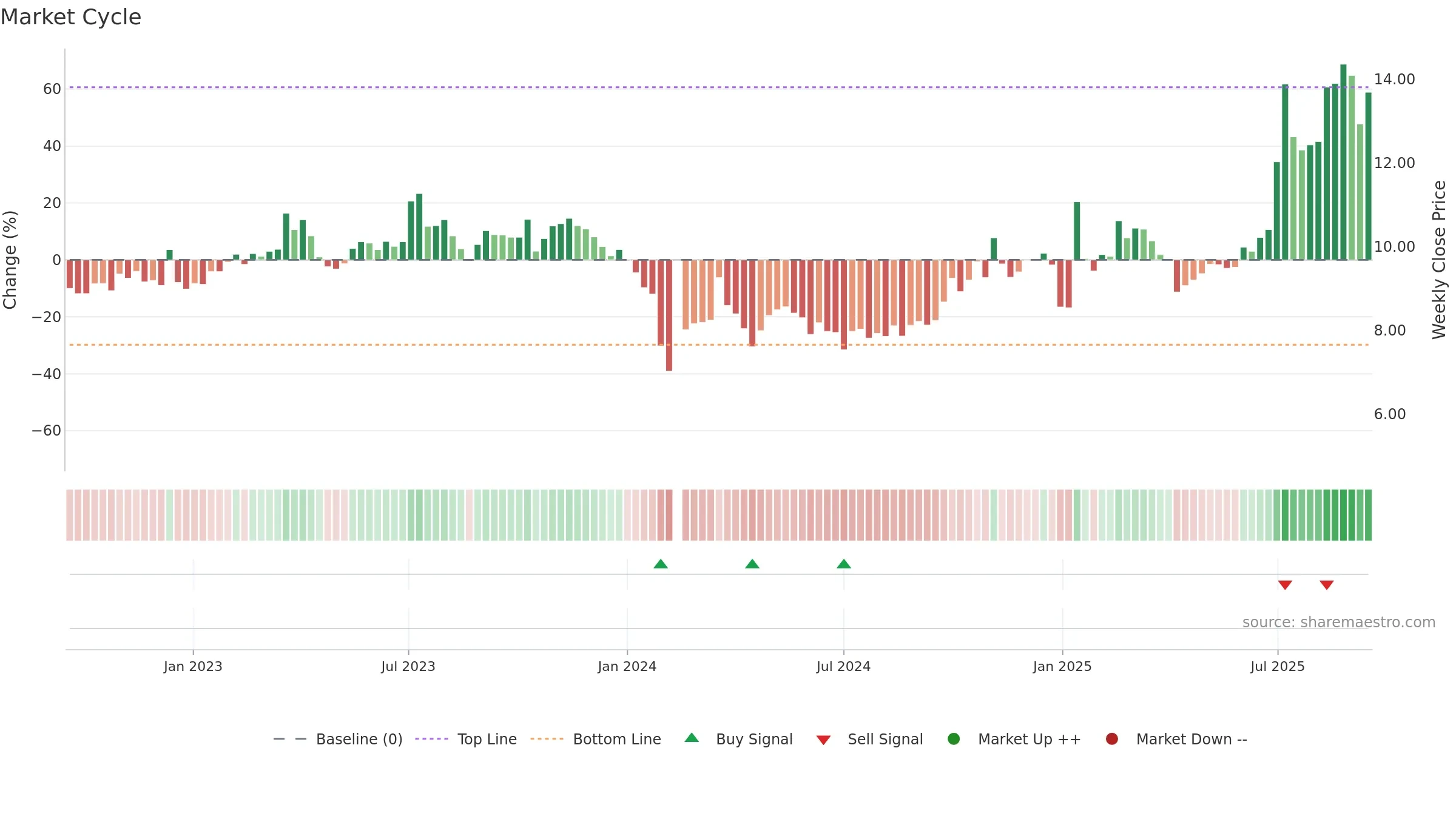Click the Market Cycle chart title
Viewport: 1456px width, 819px height.
tap(71, 17)
